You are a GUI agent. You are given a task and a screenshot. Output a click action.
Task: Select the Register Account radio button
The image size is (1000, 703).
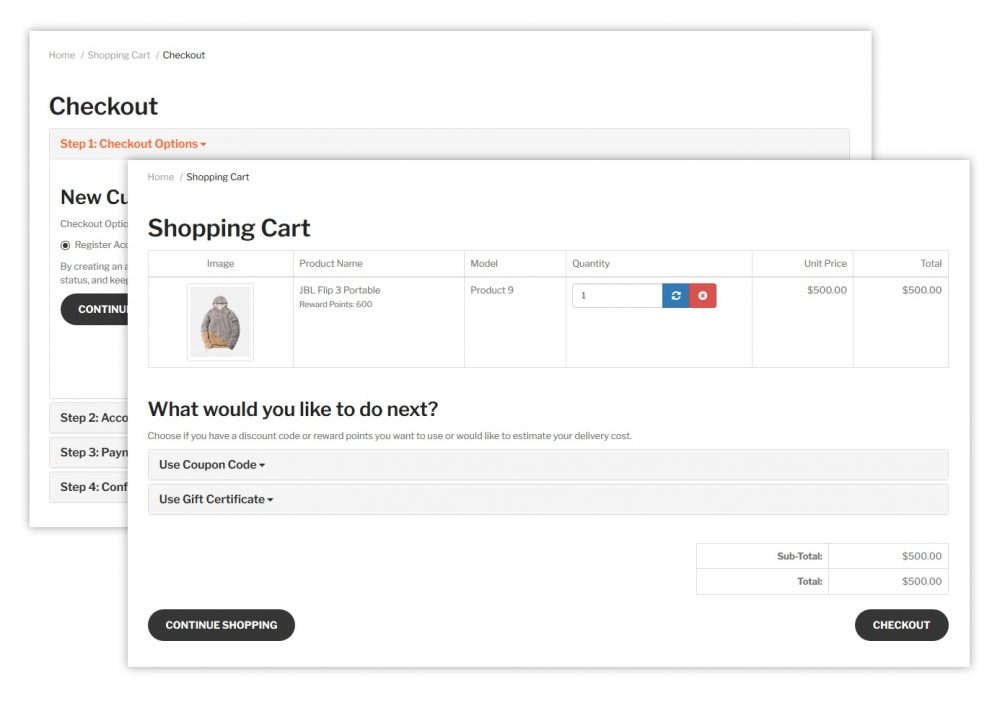[65, 245]
